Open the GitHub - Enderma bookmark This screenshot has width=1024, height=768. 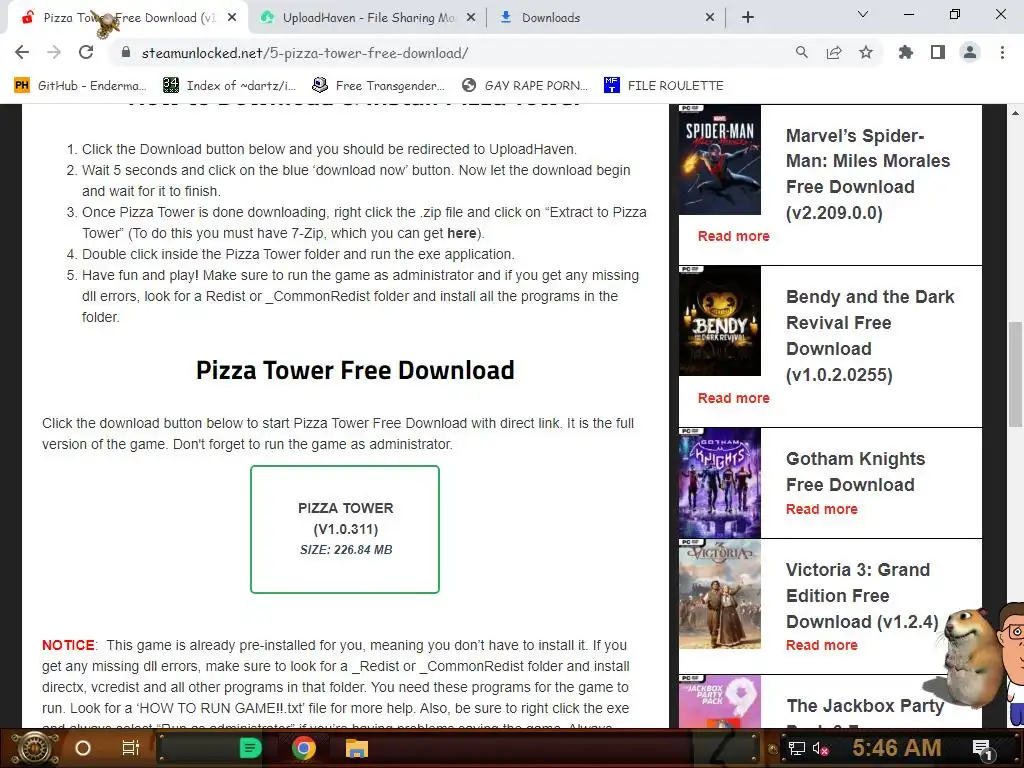coord(80,86)
